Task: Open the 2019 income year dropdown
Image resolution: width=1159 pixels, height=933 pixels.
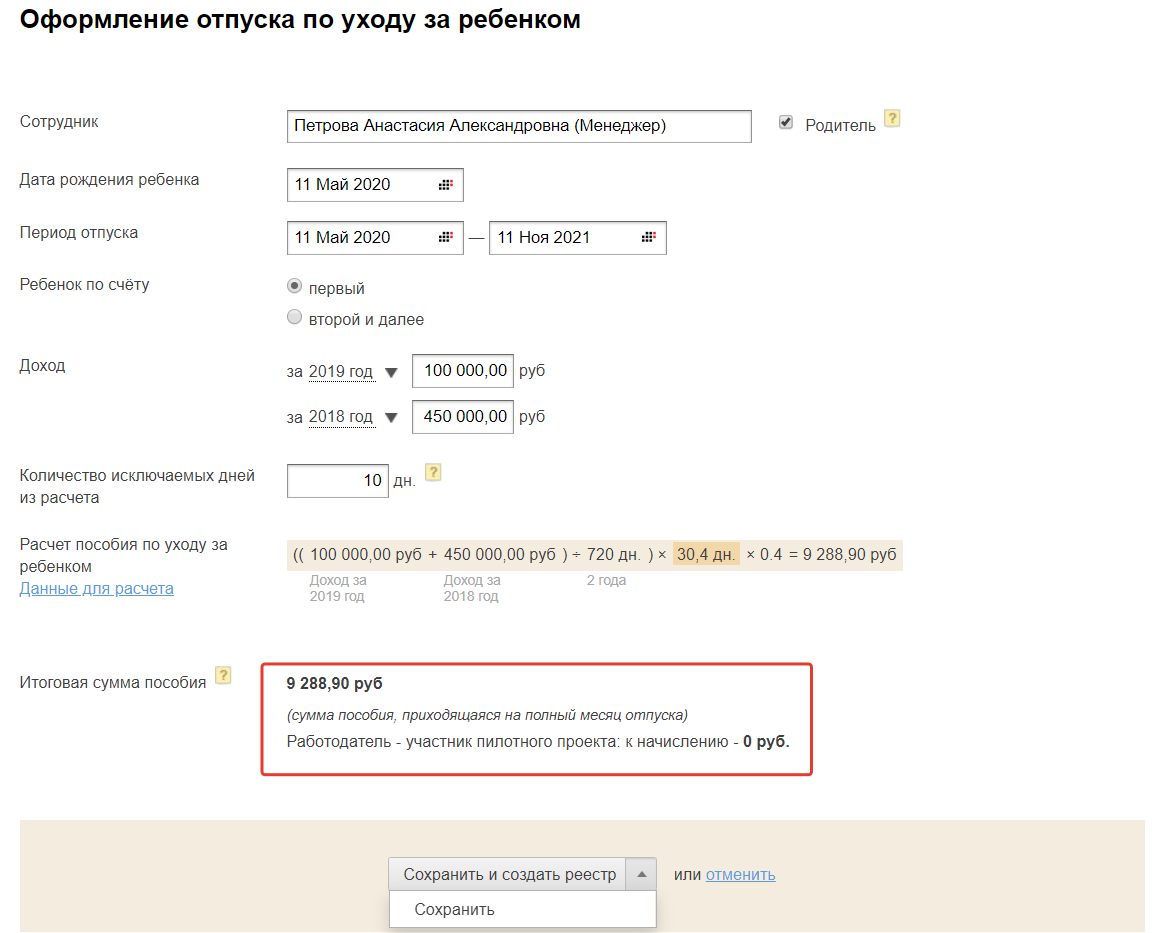Action: click(391, 373)
